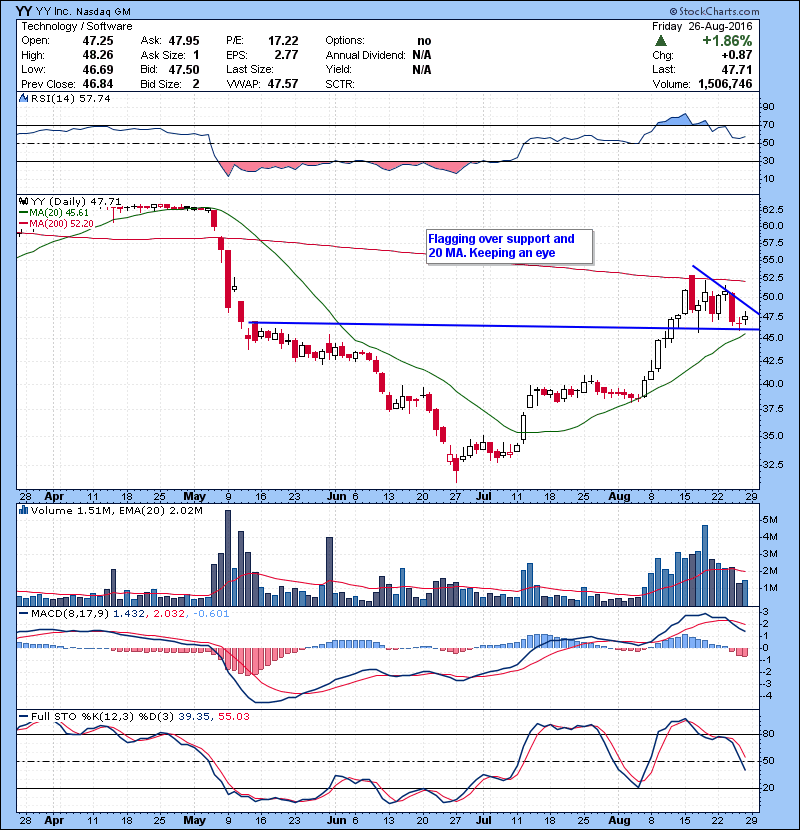Select the MA(20) 45.61 legend label
The image size is (800, 830).
click(59, 213)
